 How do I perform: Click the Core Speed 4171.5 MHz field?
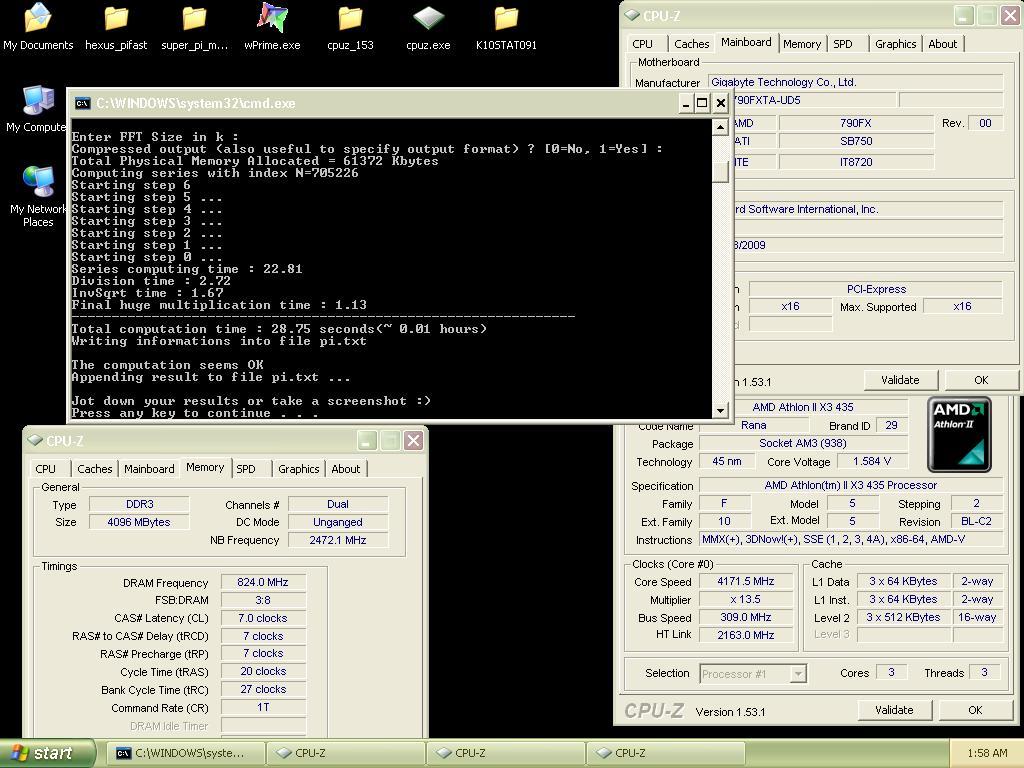pos(746,581)
